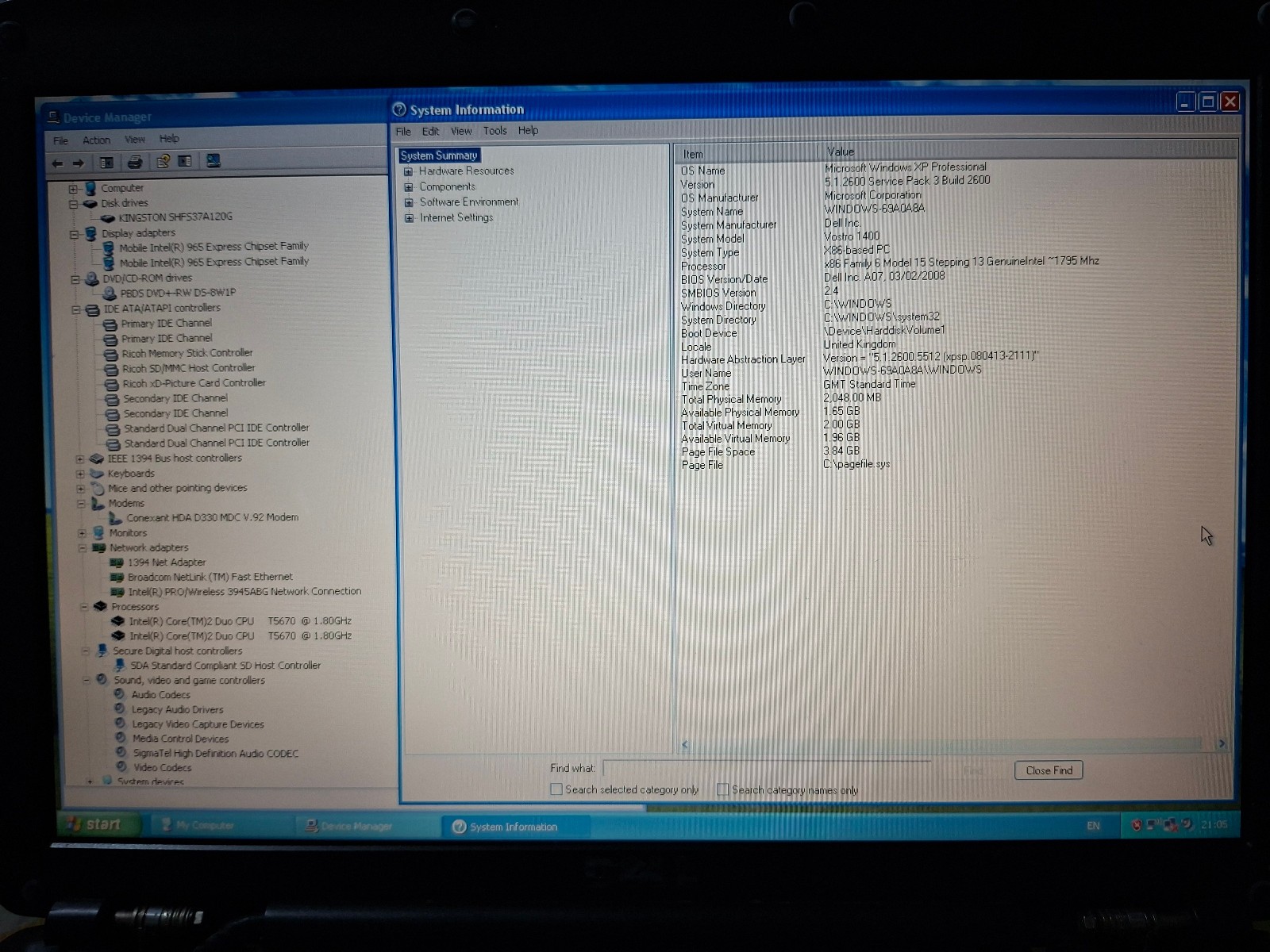1270x952 pixels.
Task: Click the Windows start button
Action: point(101,824)
